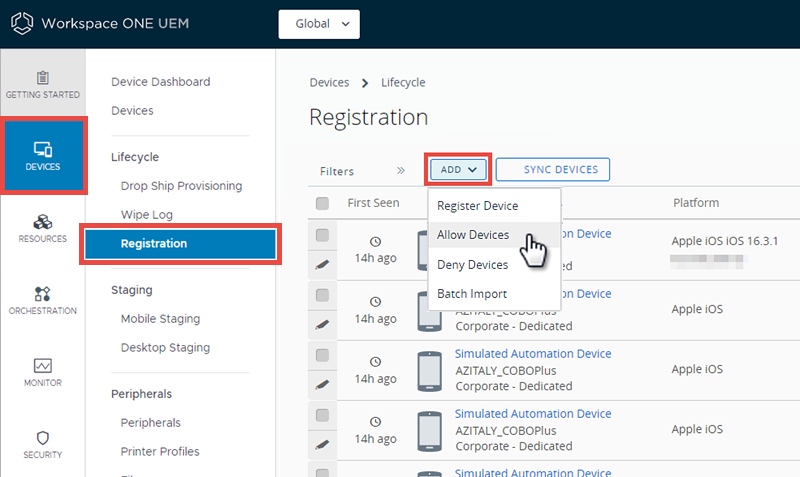Viewport: 800px width, 477px height.
Task: Open Wipe Log under Lifecycle
Action: [x=146, y=215]
